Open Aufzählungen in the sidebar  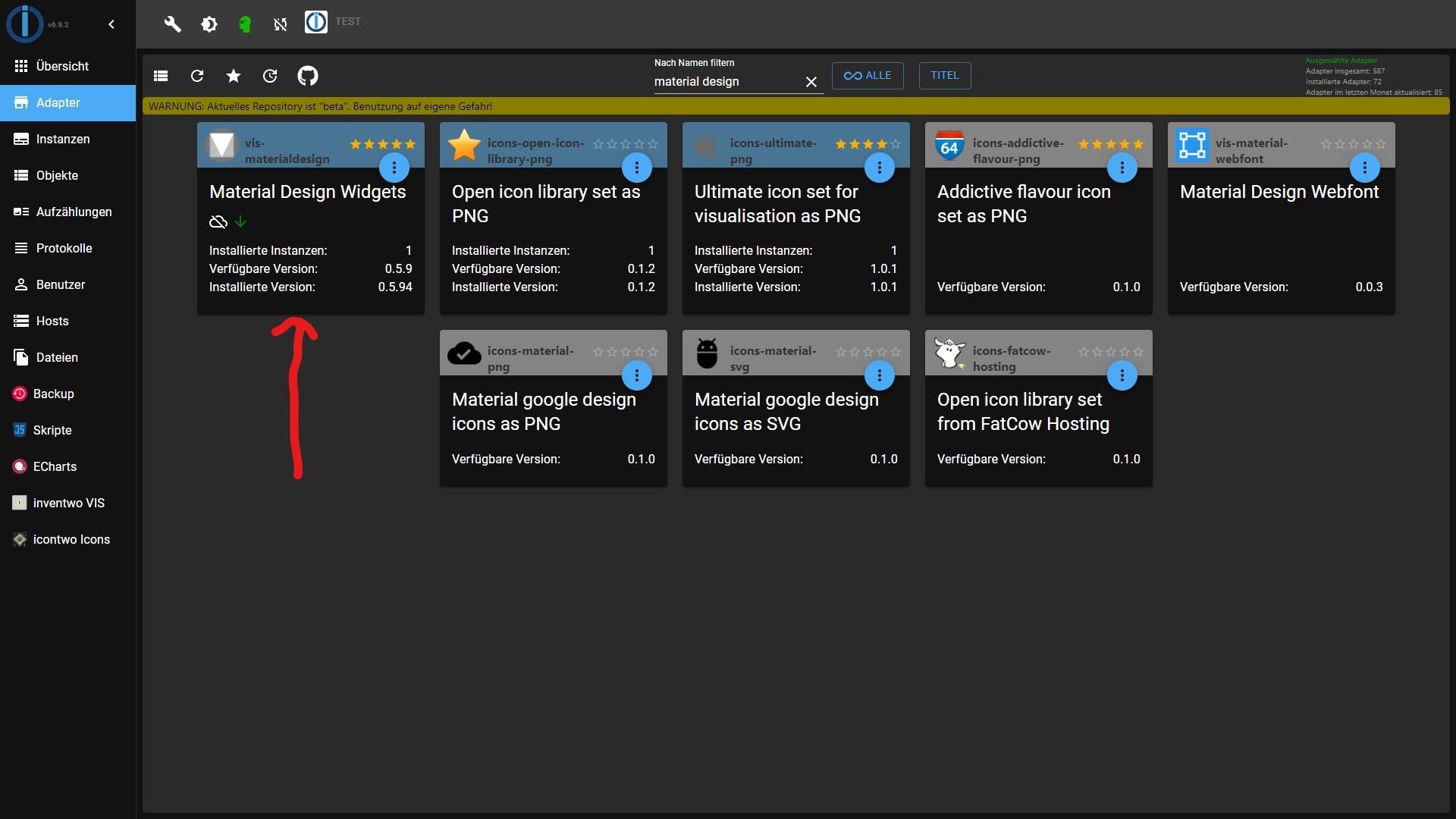coord(68,212)
